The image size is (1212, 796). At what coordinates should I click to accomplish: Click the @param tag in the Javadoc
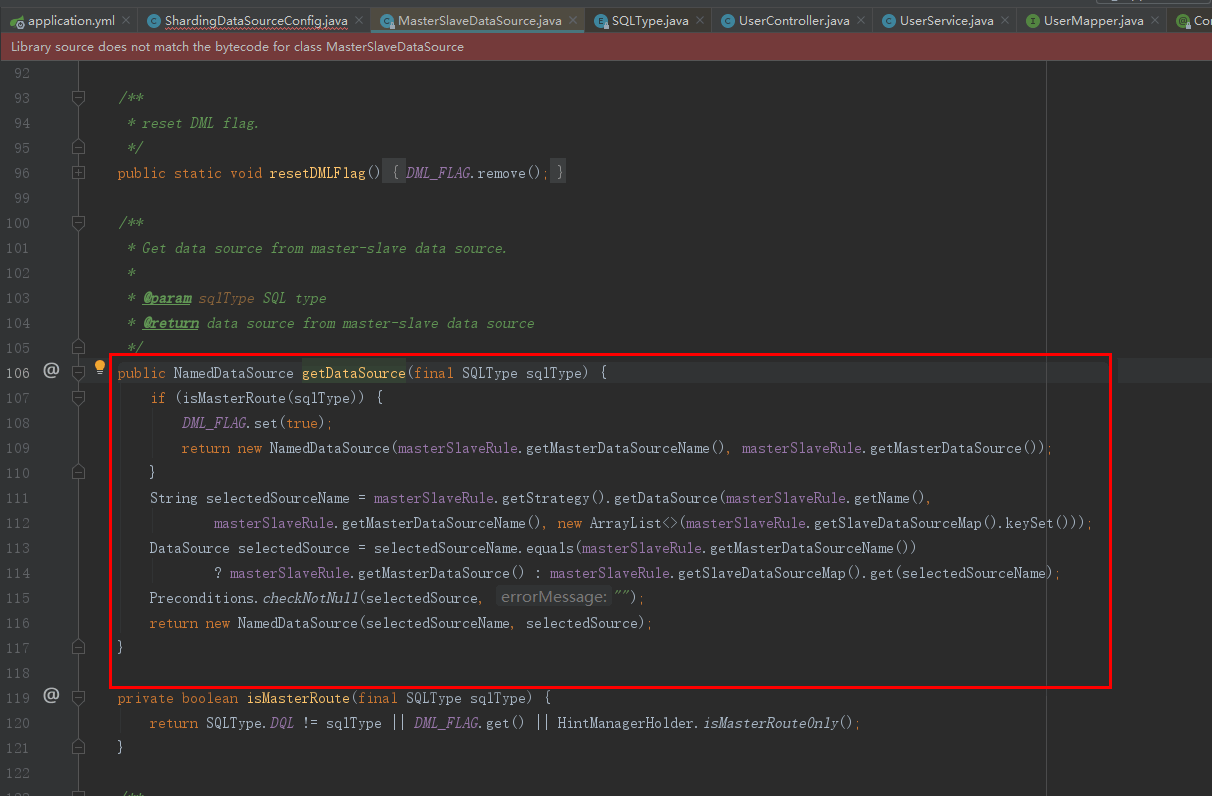(x=167, y=298)
